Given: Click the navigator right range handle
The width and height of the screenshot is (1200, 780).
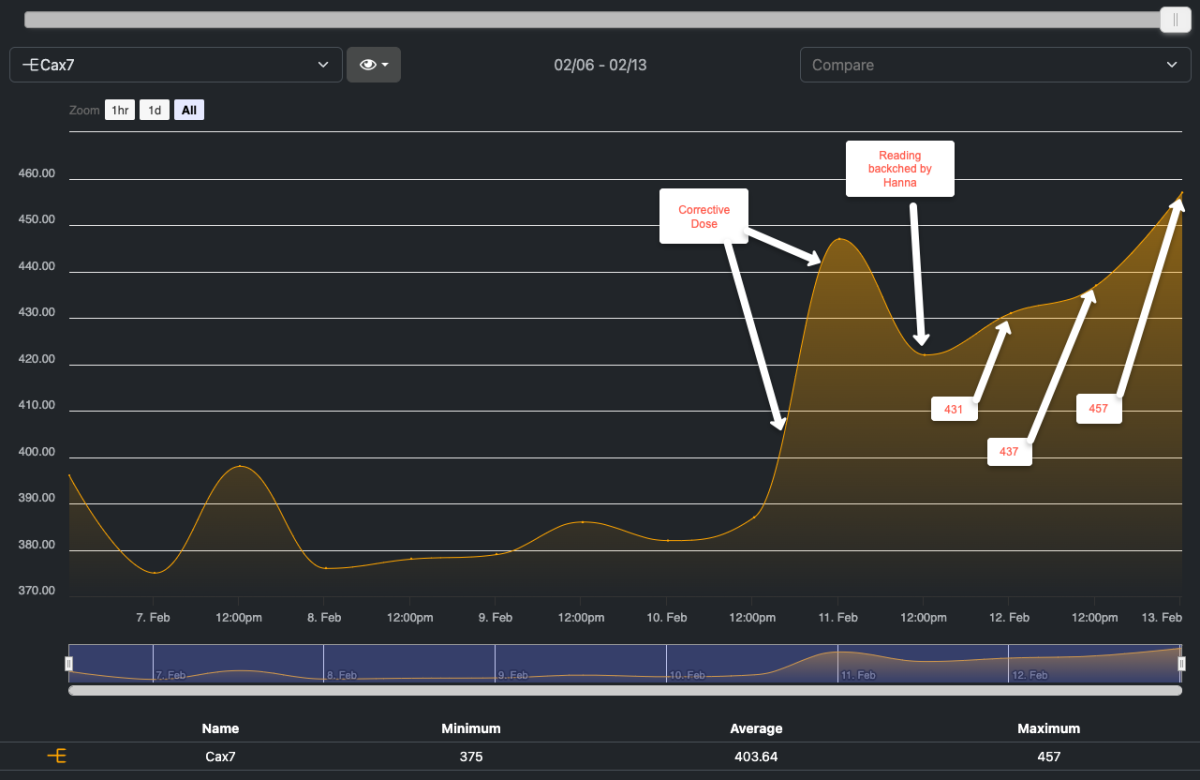Looking at the screenshot, I should tap(1181, 663).
